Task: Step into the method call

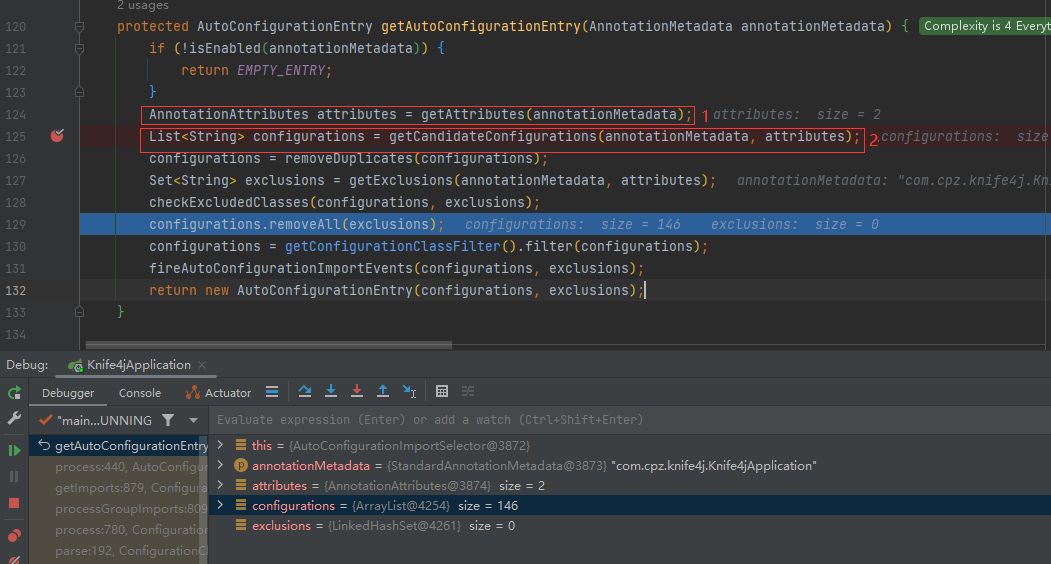Action: (x=331, y=392)
